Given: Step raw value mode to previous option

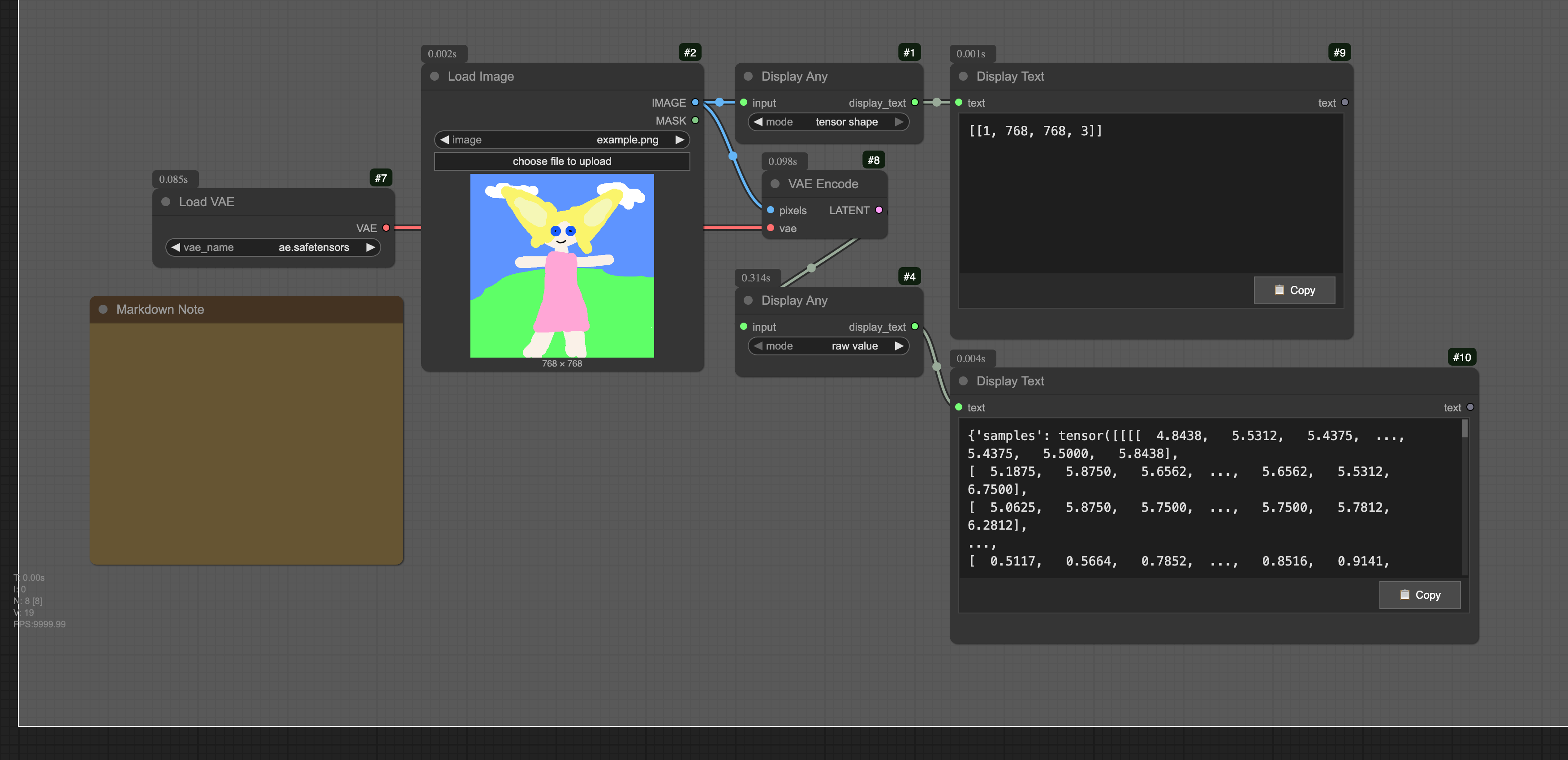Looking at the screenshot, I should (758, 346).
